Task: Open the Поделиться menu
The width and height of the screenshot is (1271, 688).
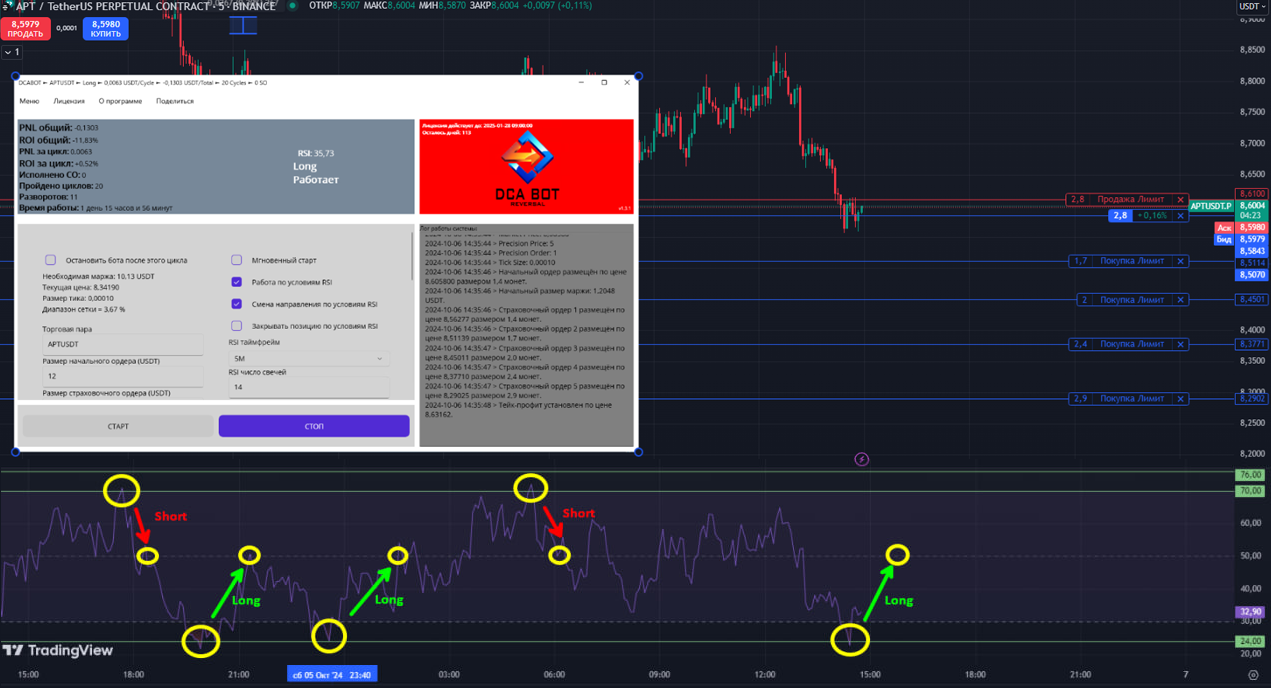Action: pyautogui.click(x=175, y=101)
